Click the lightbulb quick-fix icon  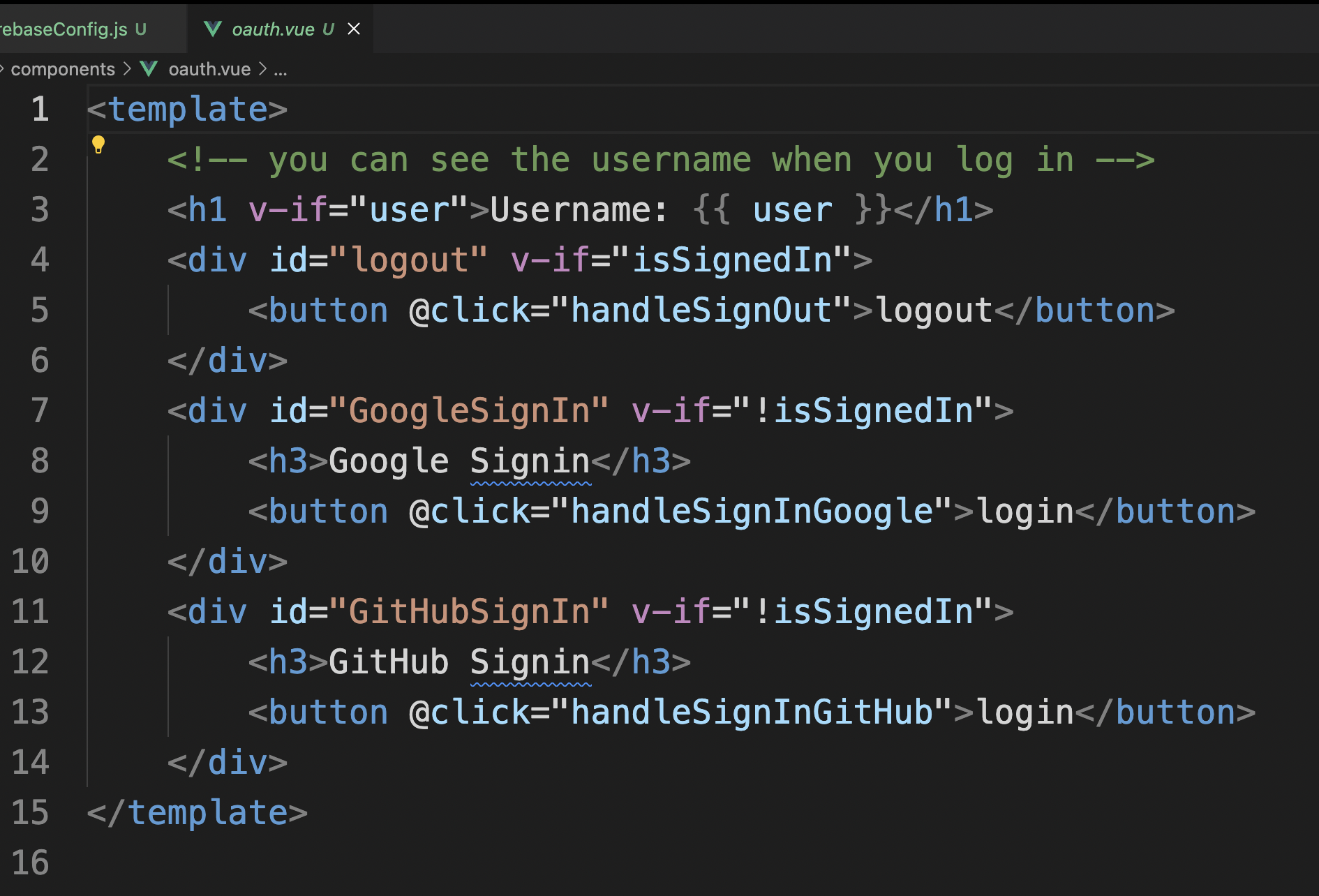[98, 144]
